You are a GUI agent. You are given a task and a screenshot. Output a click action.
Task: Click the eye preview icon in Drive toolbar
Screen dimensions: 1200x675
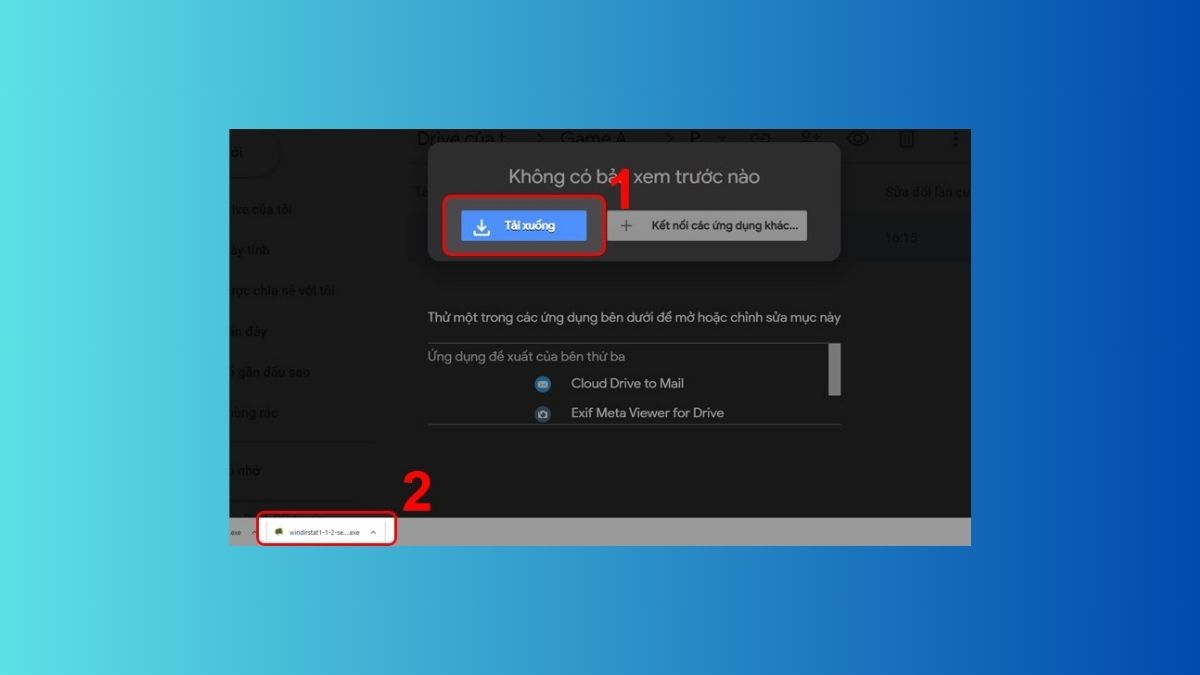pyautogui.click(x=857, y=139)
